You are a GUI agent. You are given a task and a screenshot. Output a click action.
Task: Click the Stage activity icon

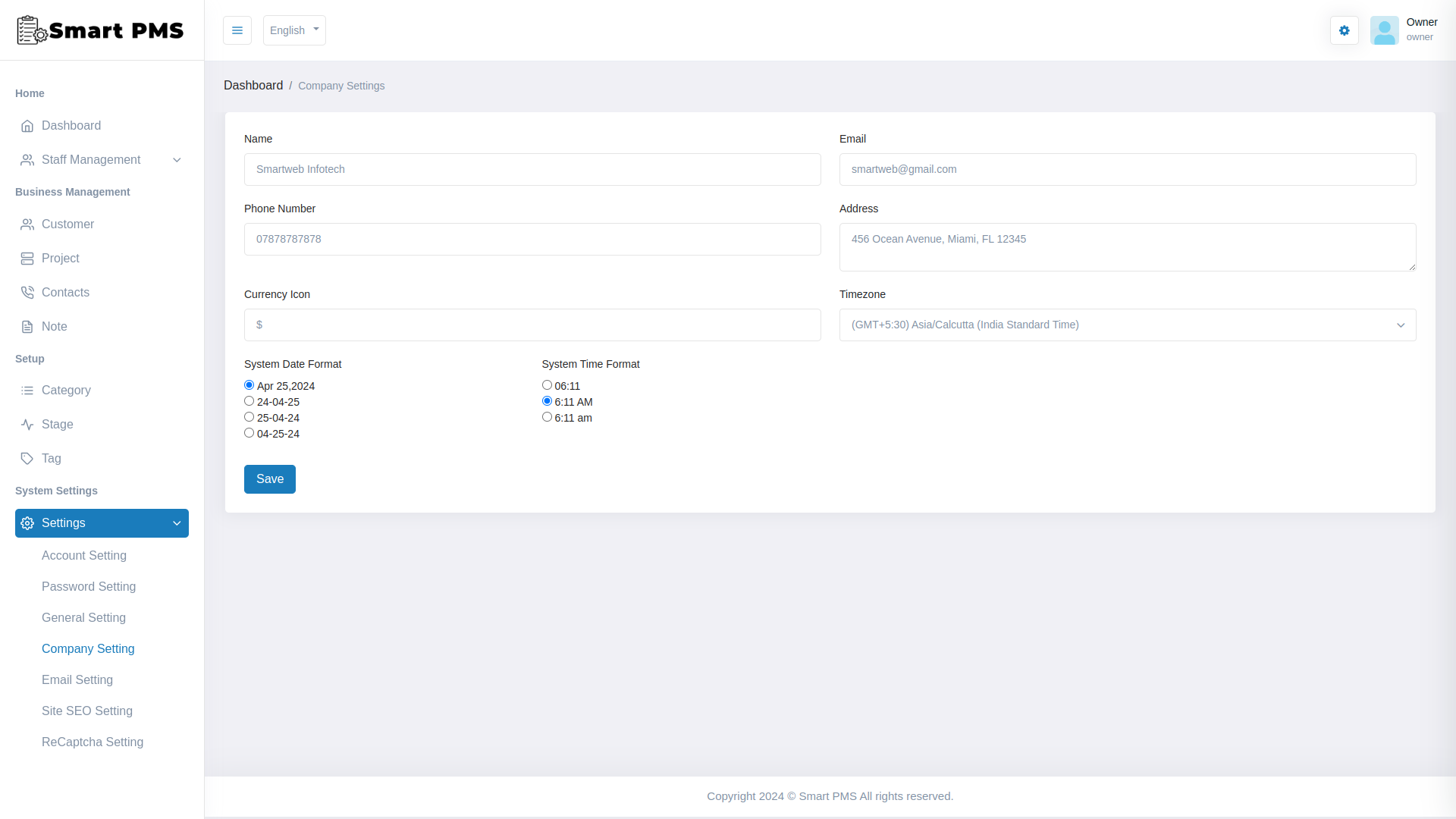pyautogui.click(x=27, y=425)
